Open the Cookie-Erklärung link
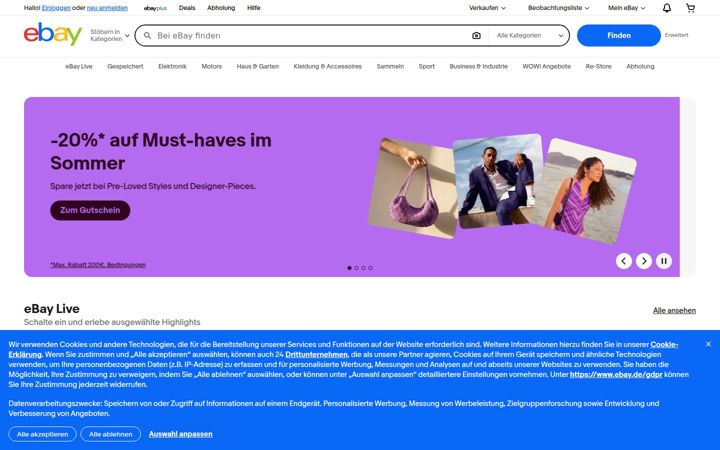This screenshot has width=720, height=450. tap(664, 344)
